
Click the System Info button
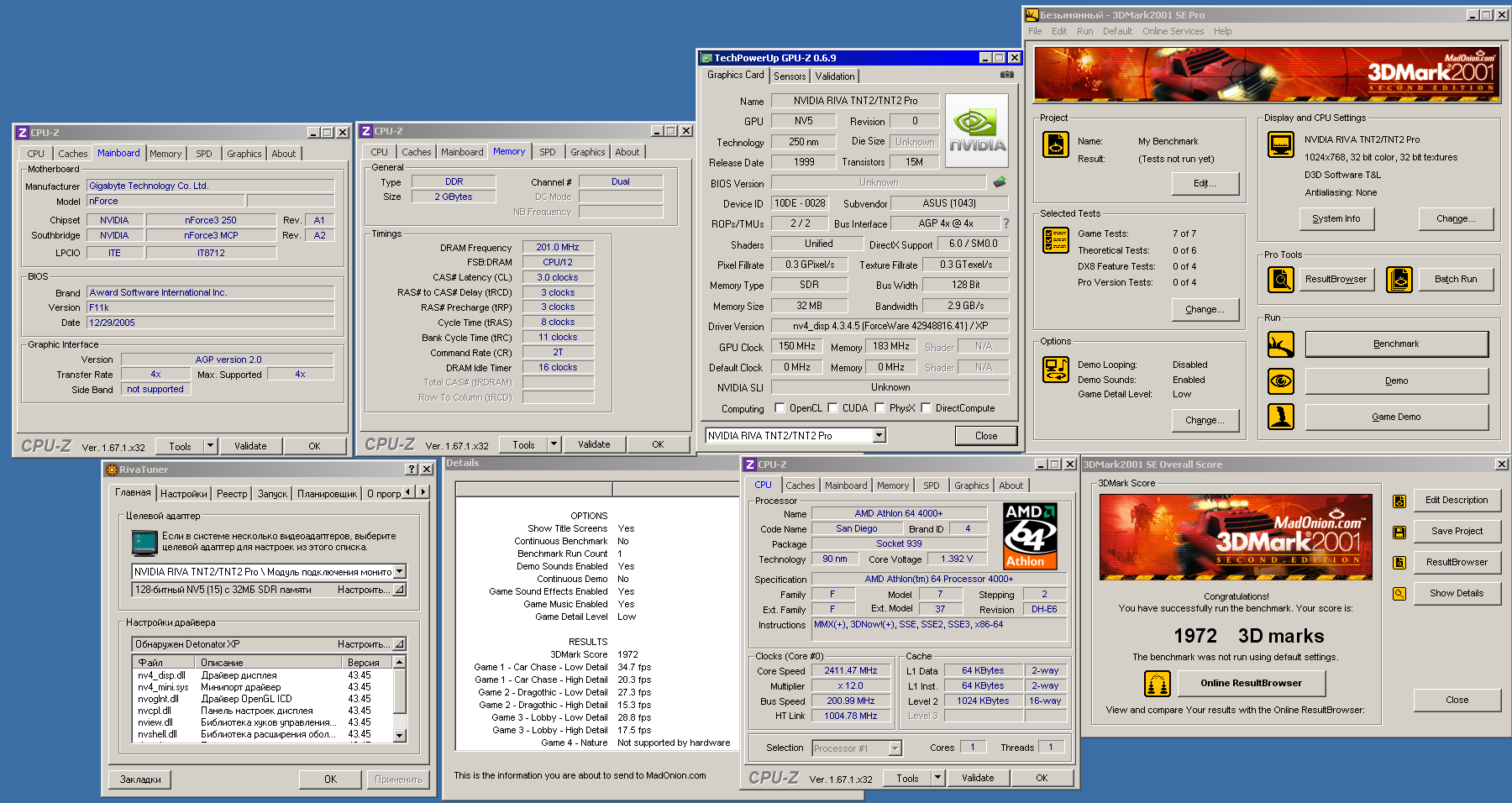point(1336,218)
